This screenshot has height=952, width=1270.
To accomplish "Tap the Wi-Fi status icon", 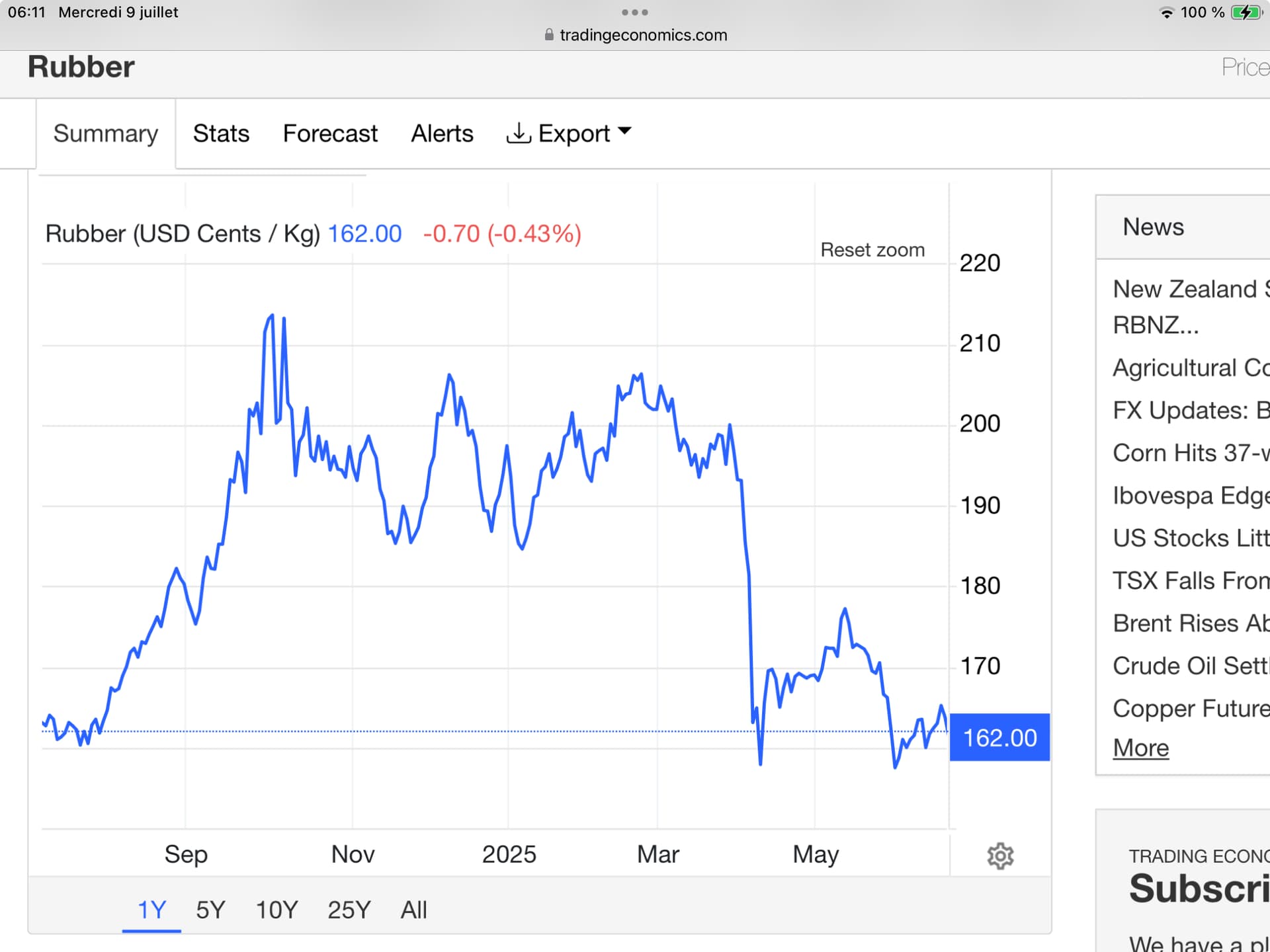I will pos(1166,13).
